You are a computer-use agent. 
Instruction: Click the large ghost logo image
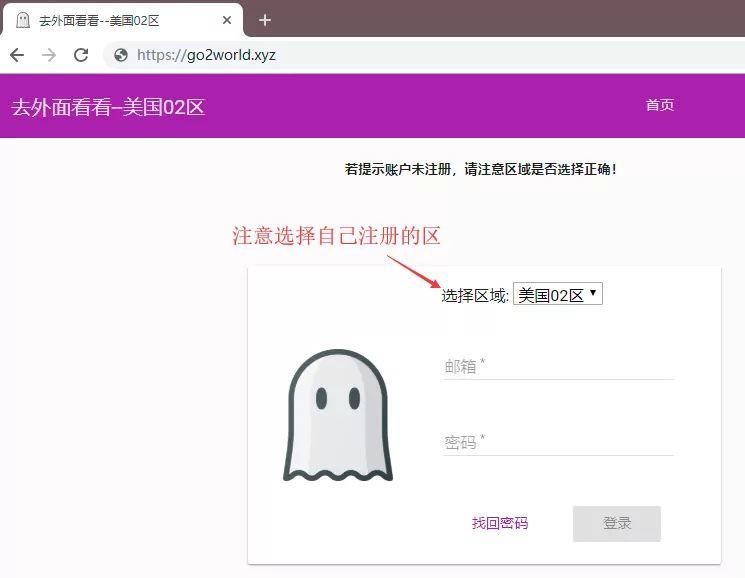click(x=338, y=416)
